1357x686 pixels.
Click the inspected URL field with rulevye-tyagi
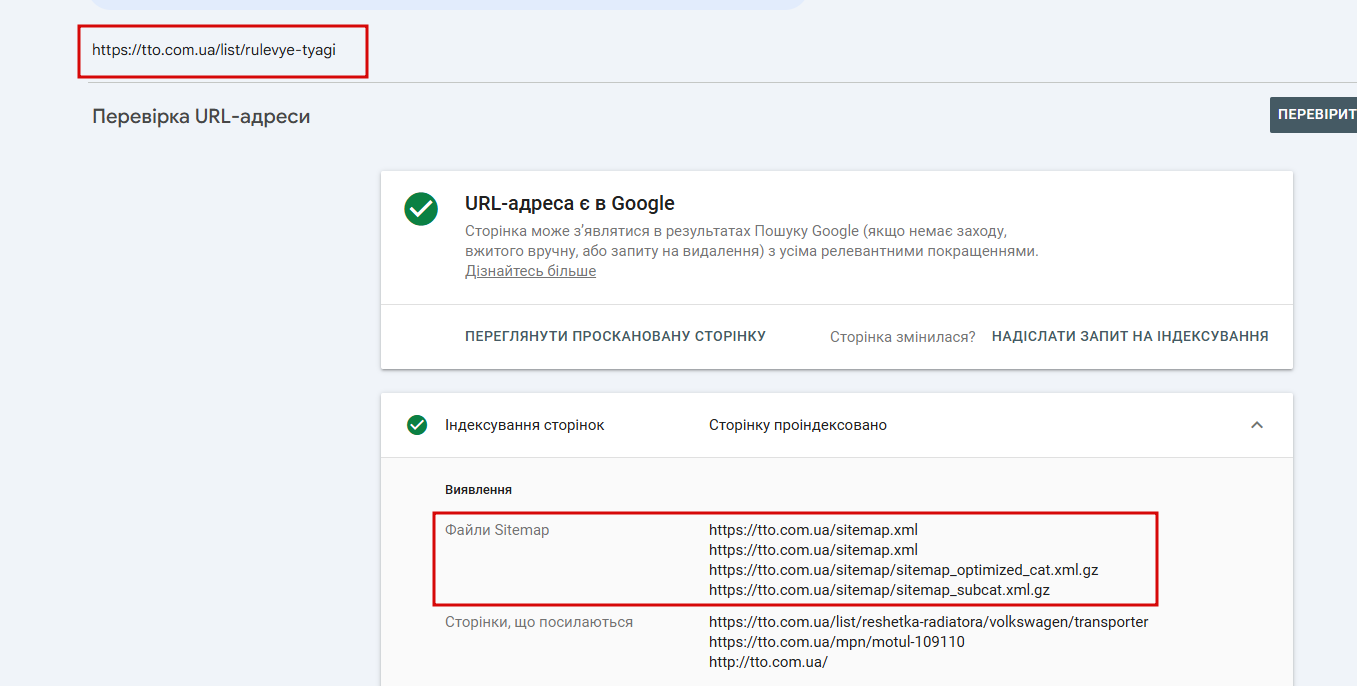[214, 48]
